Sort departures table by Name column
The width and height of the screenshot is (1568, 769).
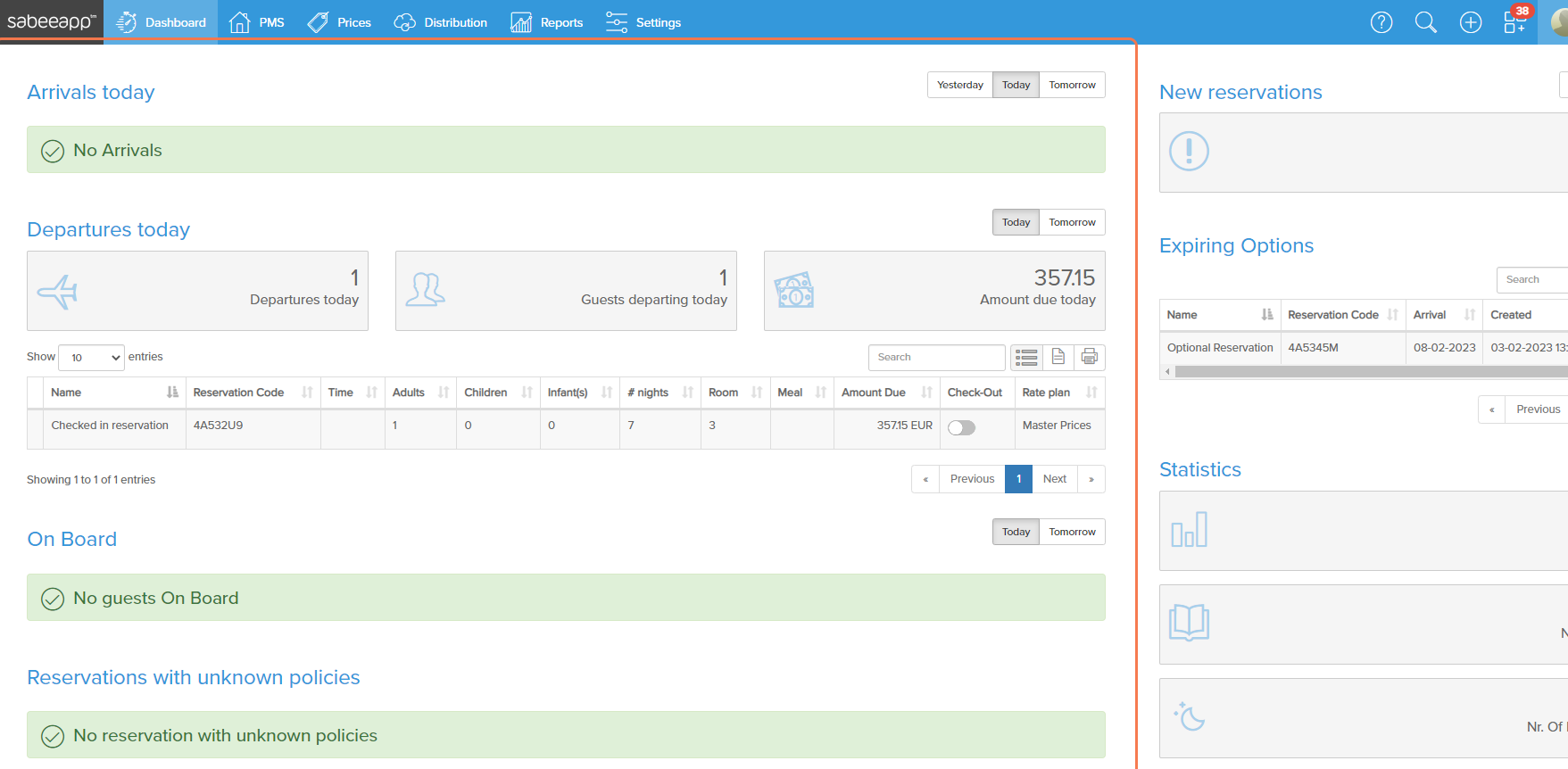pos(115,393)
